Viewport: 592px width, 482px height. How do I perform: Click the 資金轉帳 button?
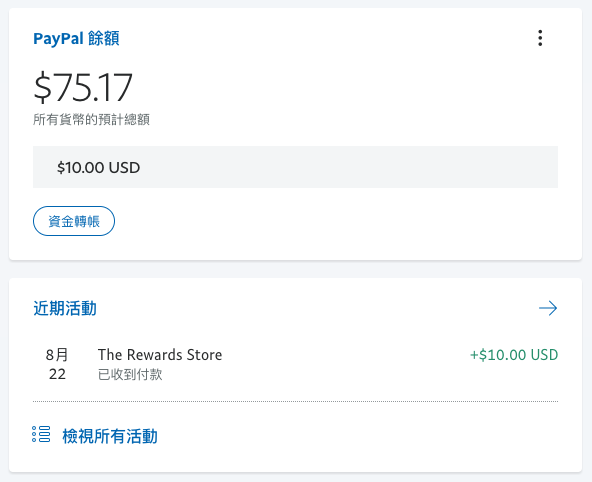pyautogui.click(x=74, y=221)
